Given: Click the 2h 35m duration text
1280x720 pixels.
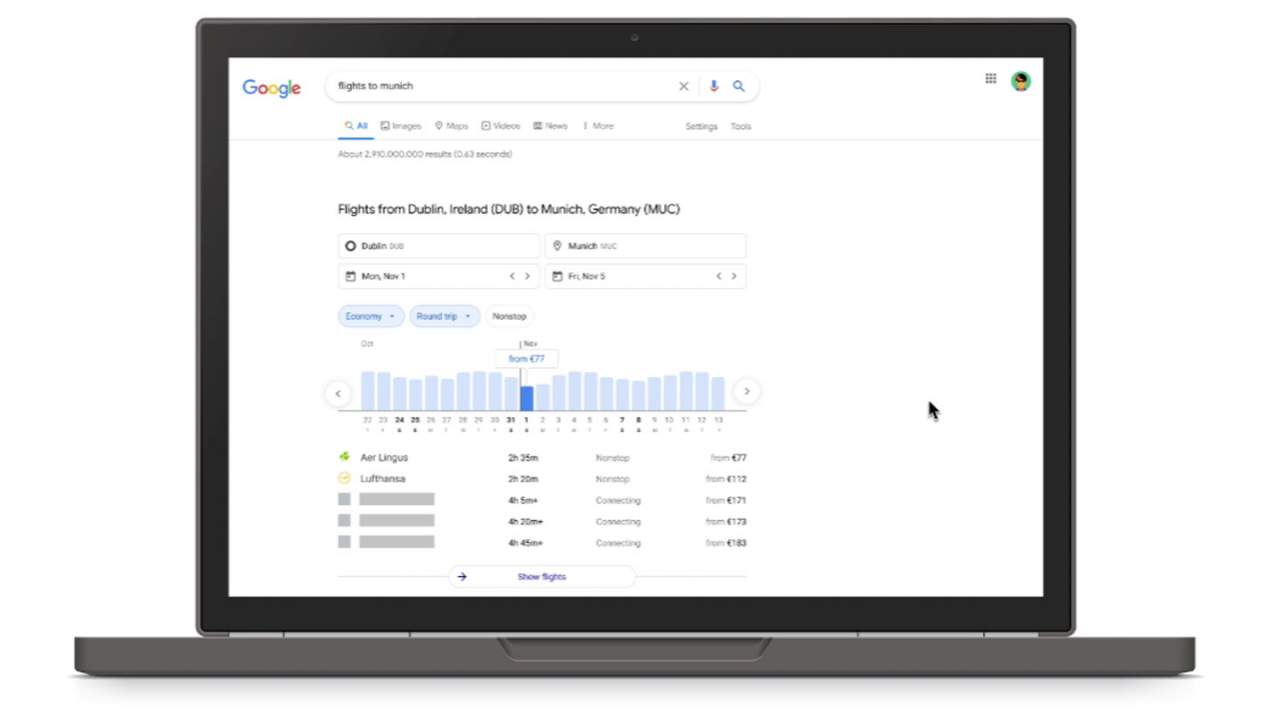Looking at the screenshot, I should [x=523, y=458].
